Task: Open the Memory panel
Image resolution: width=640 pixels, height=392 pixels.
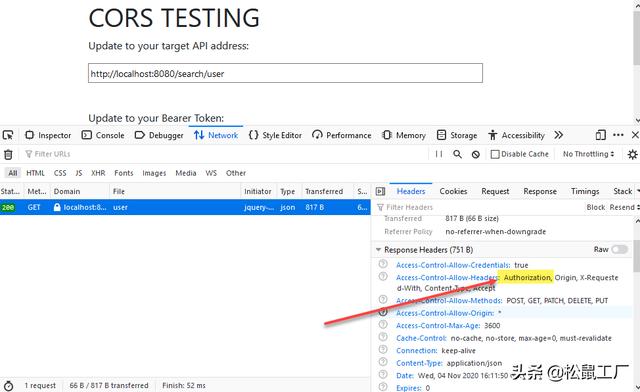Action: click(404, 135)
